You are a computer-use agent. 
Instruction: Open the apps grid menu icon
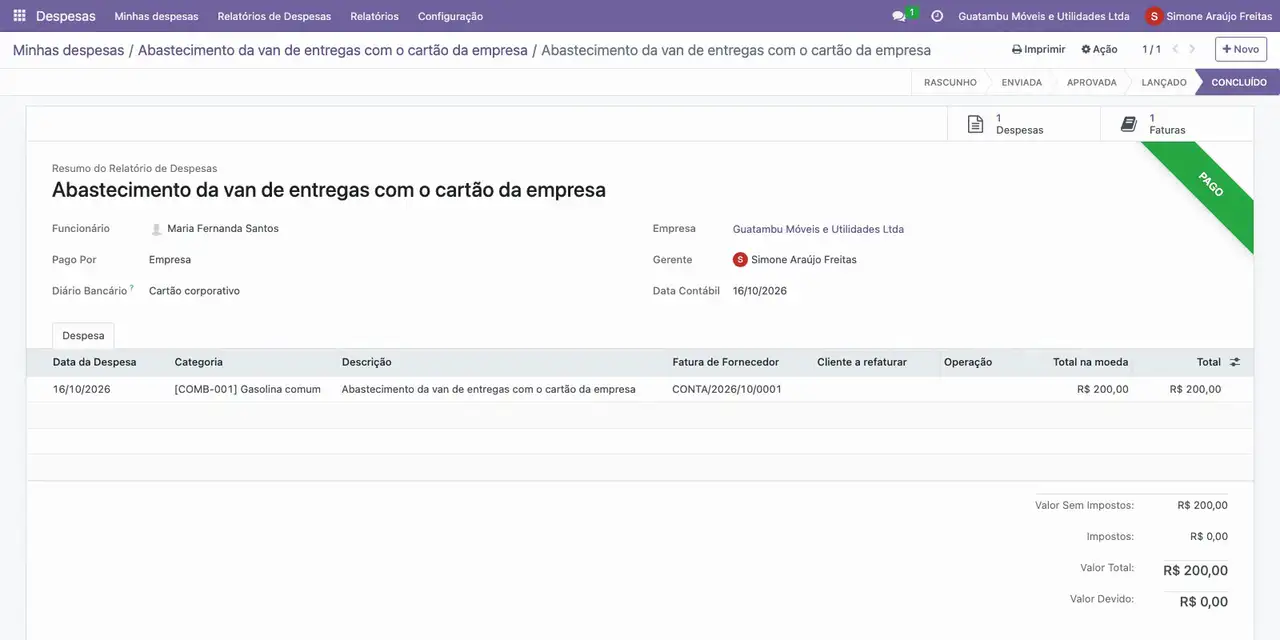pyautogui.click(x=19, y=16)
